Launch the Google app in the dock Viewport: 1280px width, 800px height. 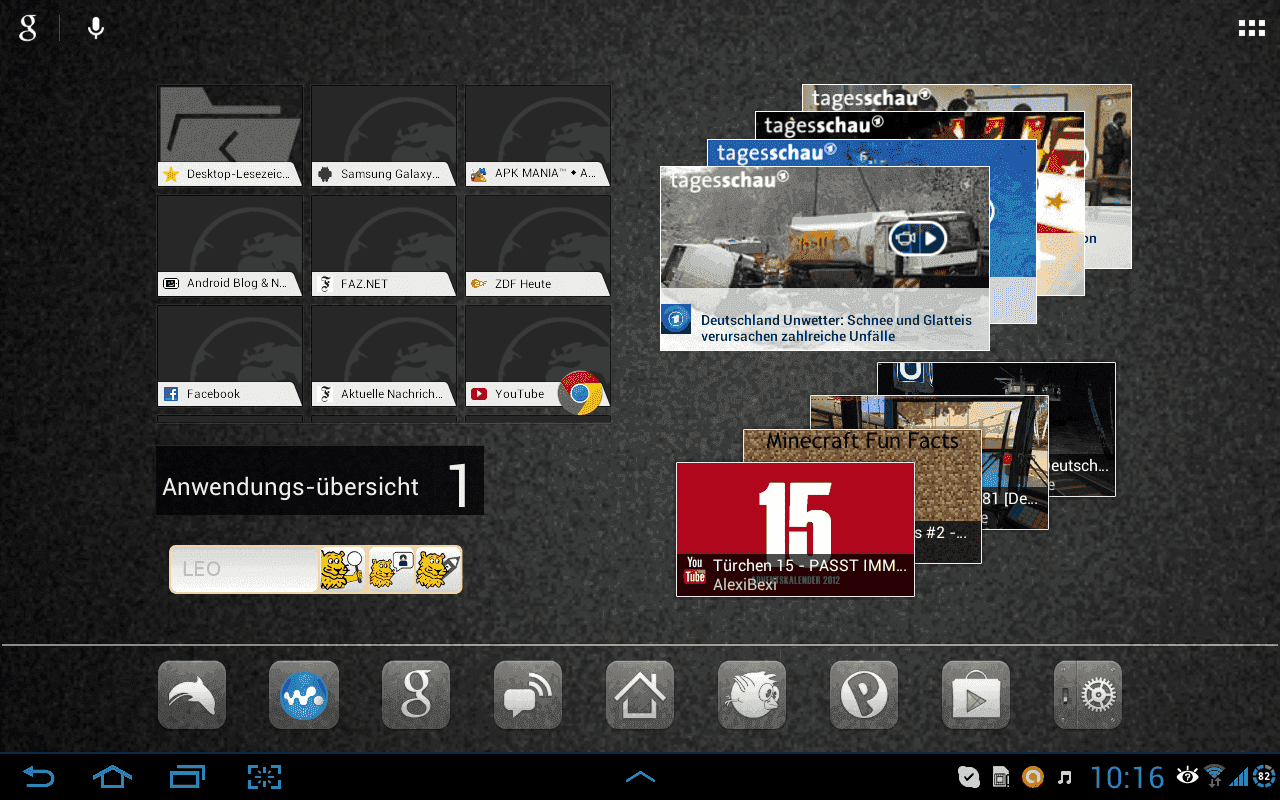tap(416, 695)
